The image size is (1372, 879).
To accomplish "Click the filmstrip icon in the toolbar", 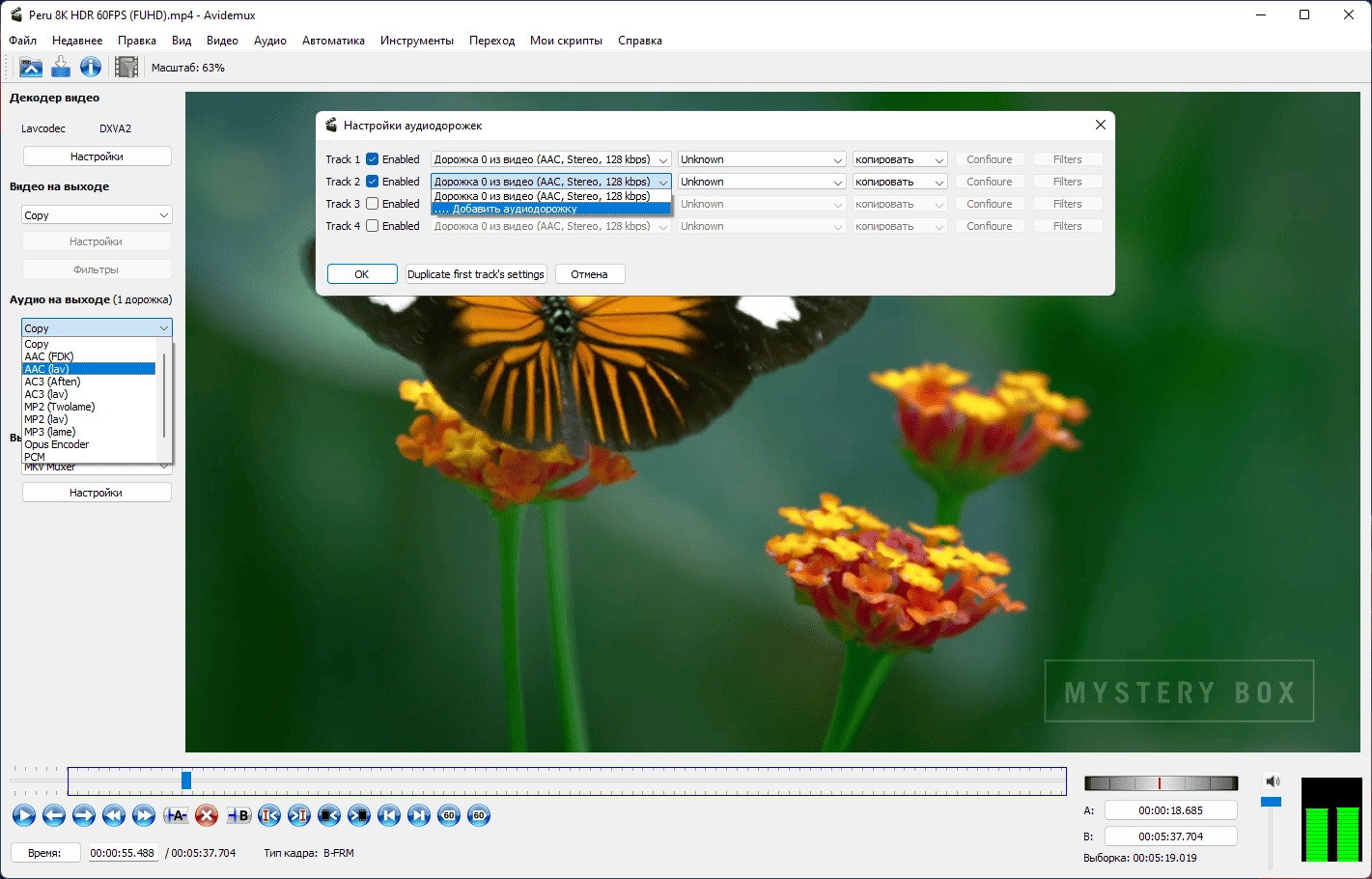I will [x=126, y=67].
